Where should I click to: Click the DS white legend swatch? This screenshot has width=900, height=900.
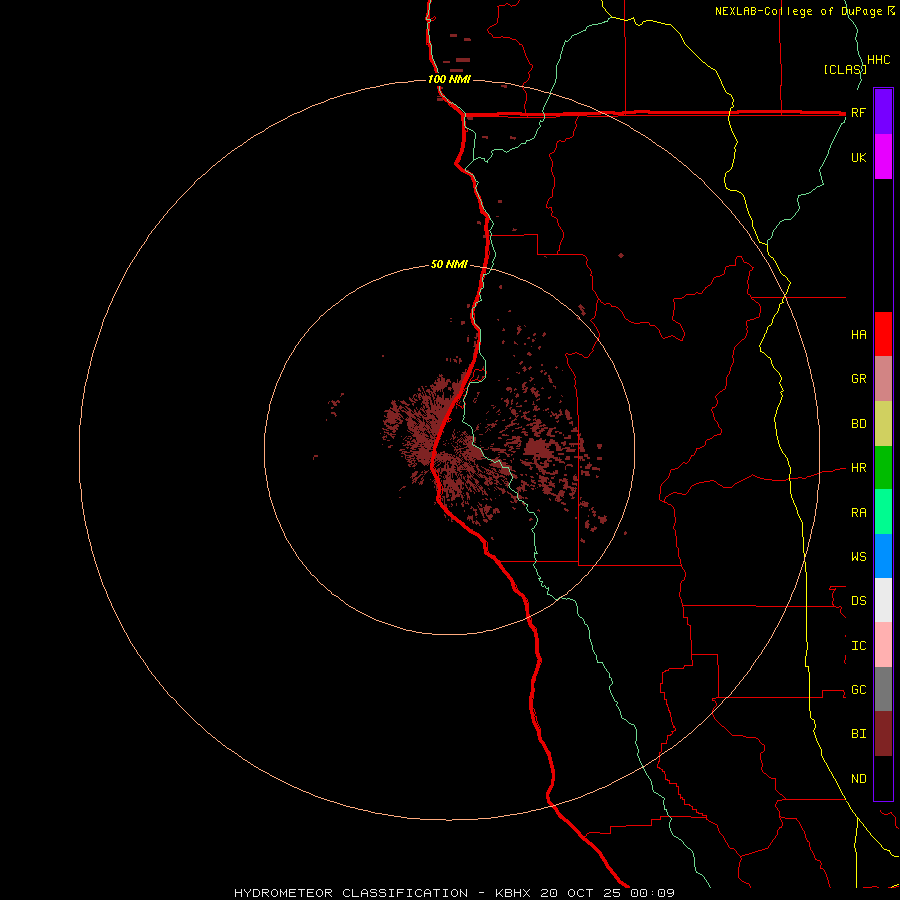[883, 600]
